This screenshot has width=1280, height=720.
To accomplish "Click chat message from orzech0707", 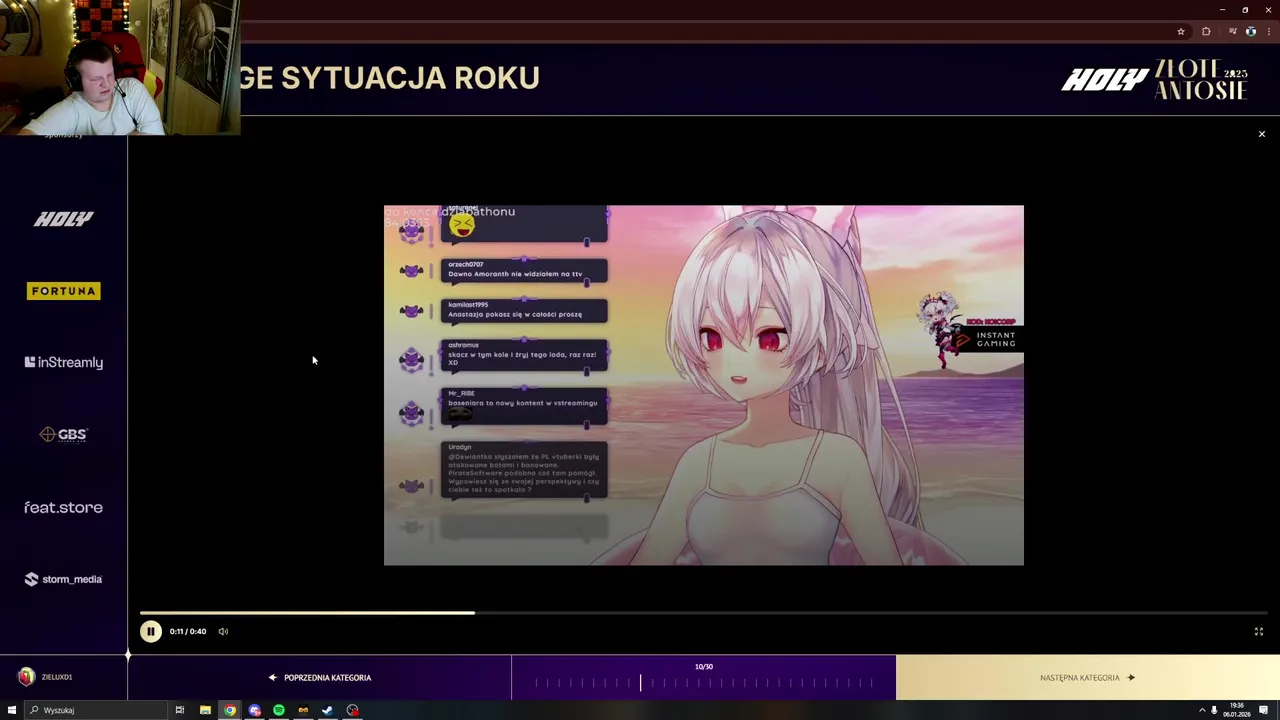I will (x=524, y=270).
